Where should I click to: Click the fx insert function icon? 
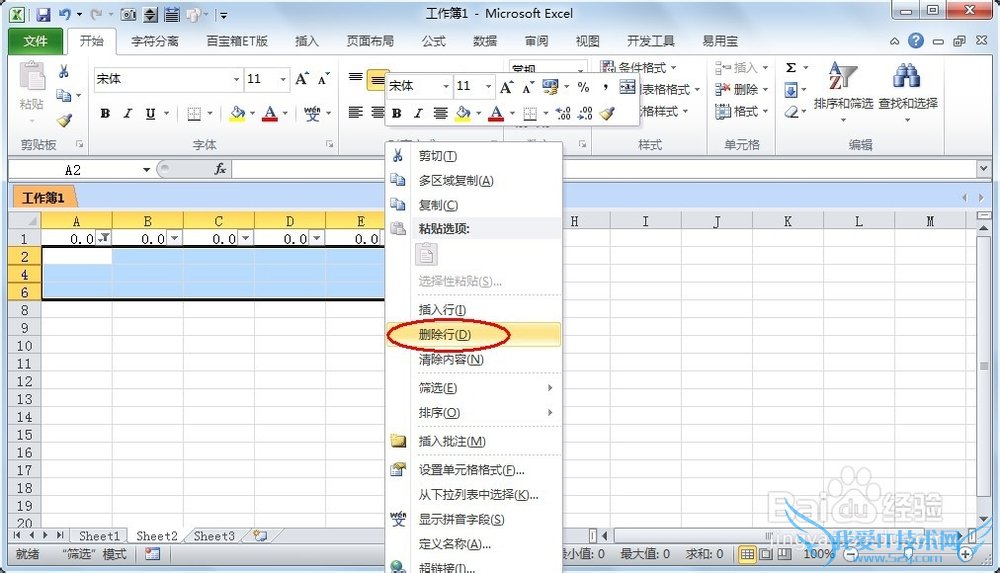[220, 169]
